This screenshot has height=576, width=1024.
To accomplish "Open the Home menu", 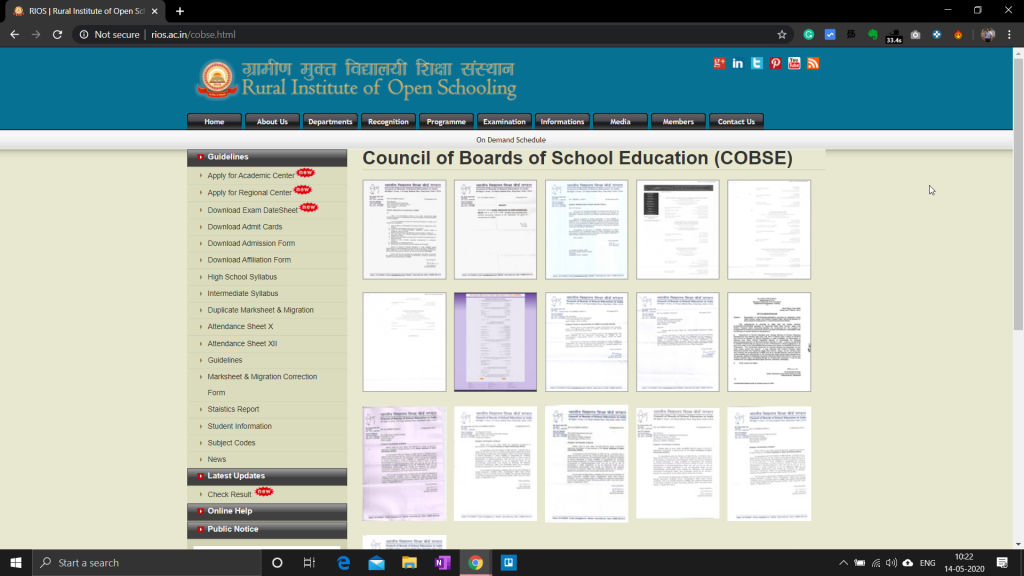I will pyautogui.click(x=214, y=121).
